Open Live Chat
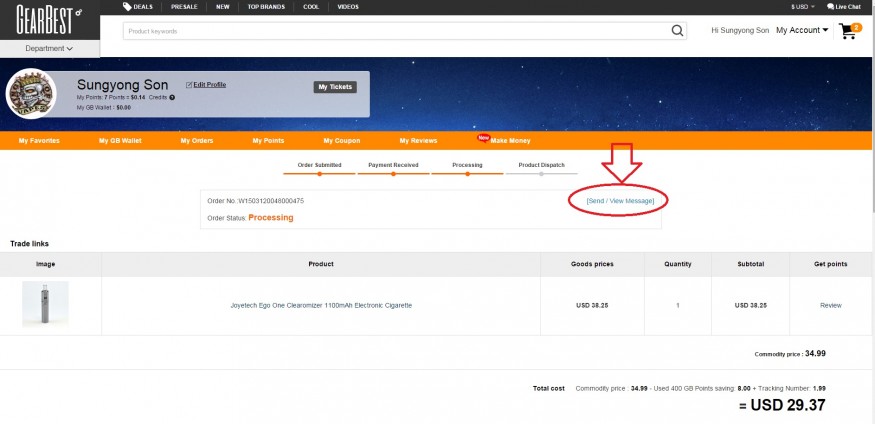875x424 pixels. point(843,7)
